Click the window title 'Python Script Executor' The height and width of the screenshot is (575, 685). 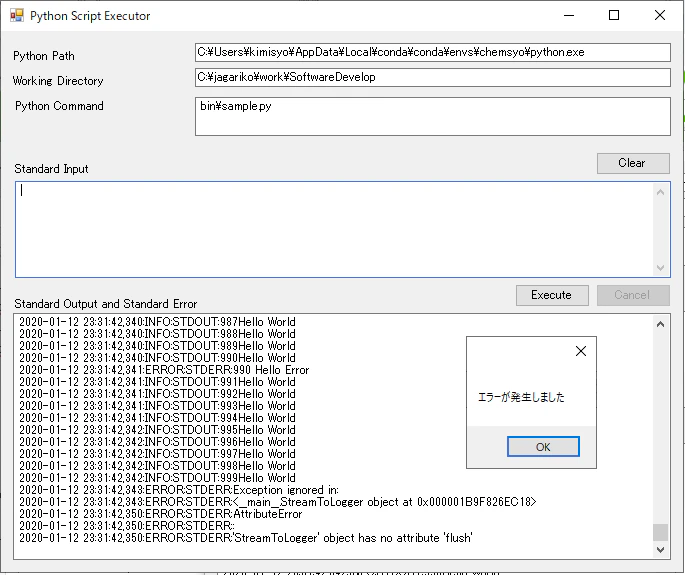click(90, 16)
